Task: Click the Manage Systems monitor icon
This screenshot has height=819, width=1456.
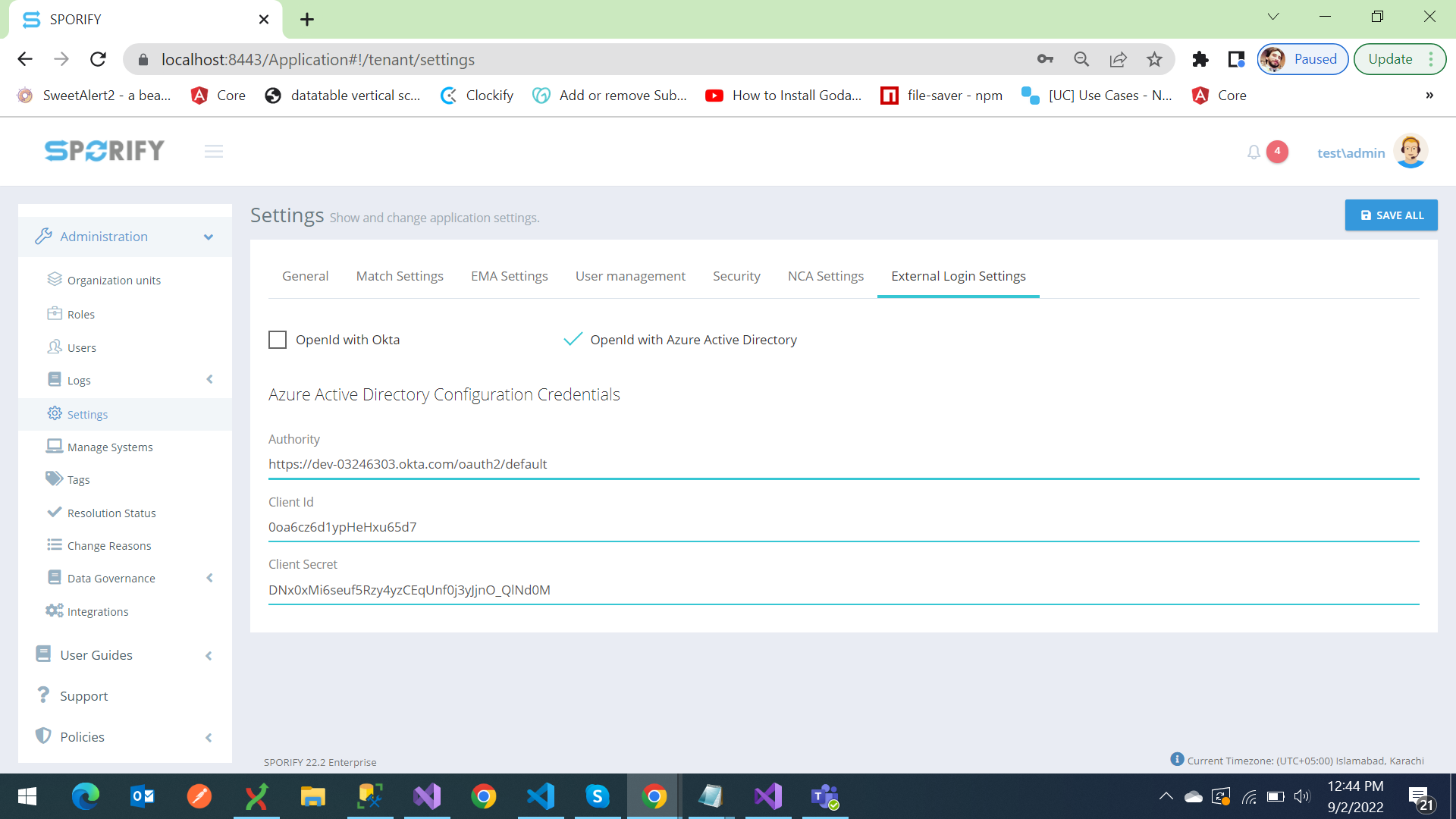Action: coord(54,446)
